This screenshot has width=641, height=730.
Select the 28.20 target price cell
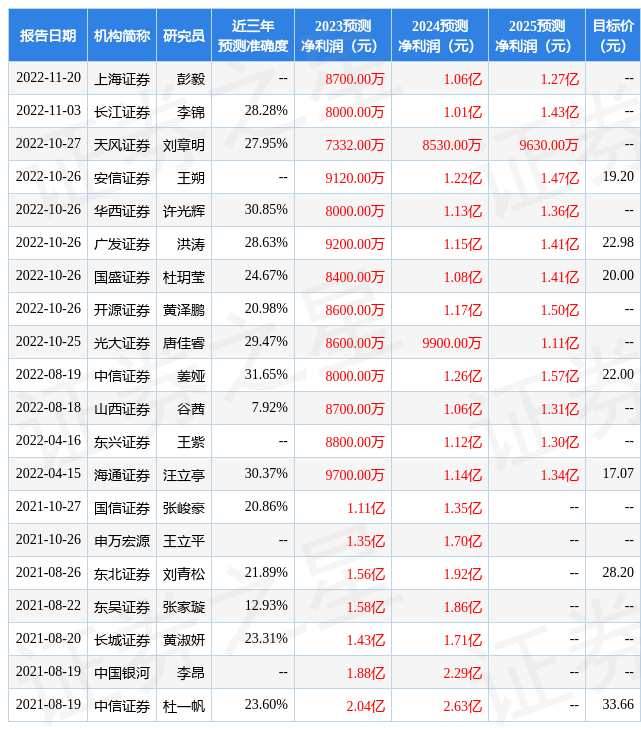[618, 573]
